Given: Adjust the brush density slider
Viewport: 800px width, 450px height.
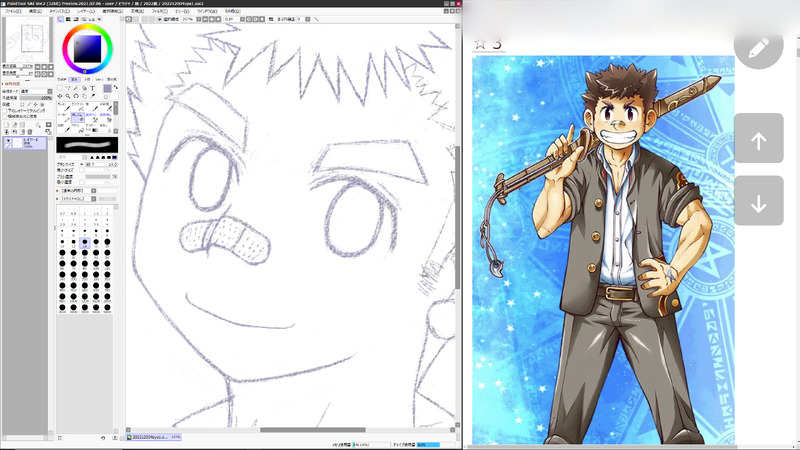Looking at the screenshot, I should coord(102,177).
